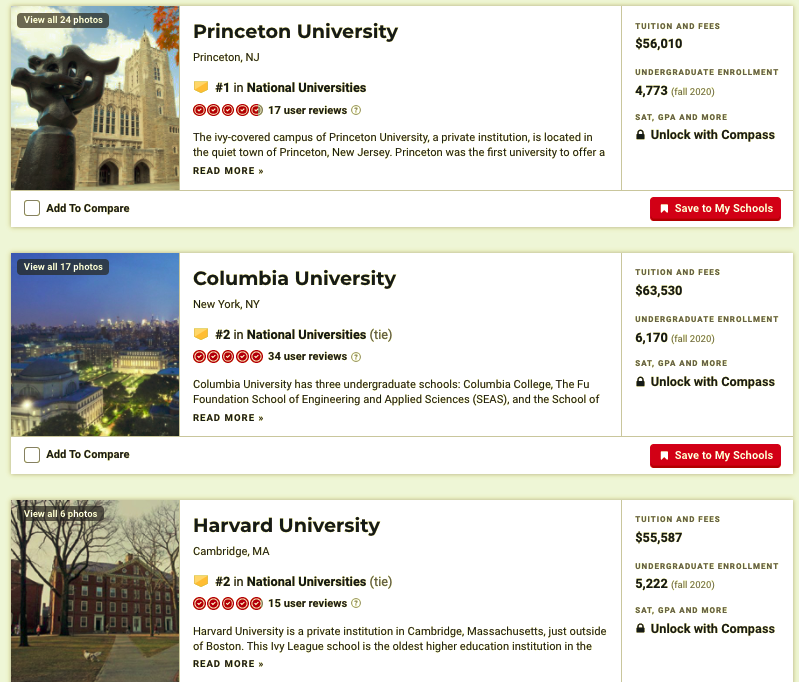Click the lock icon in Columbia's SAT section

[640, 382]
